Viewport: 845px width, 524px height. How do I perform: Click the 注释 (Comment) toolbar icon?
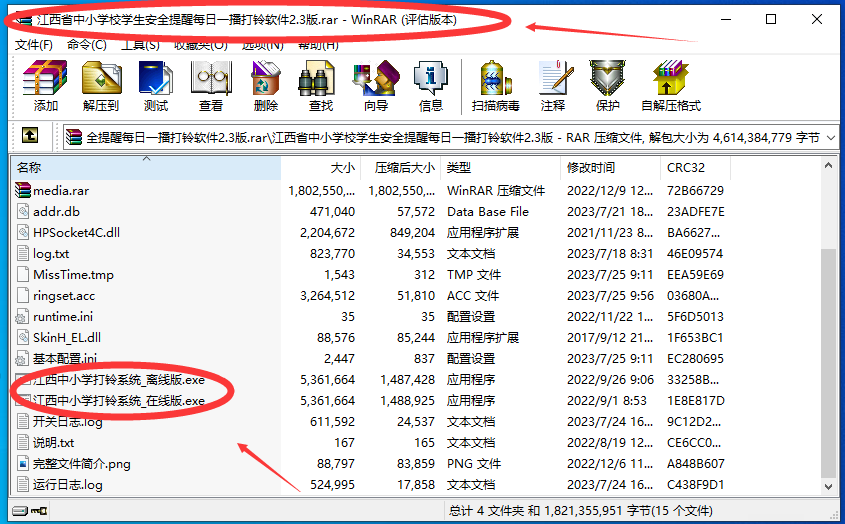click(x=554, y=79)
